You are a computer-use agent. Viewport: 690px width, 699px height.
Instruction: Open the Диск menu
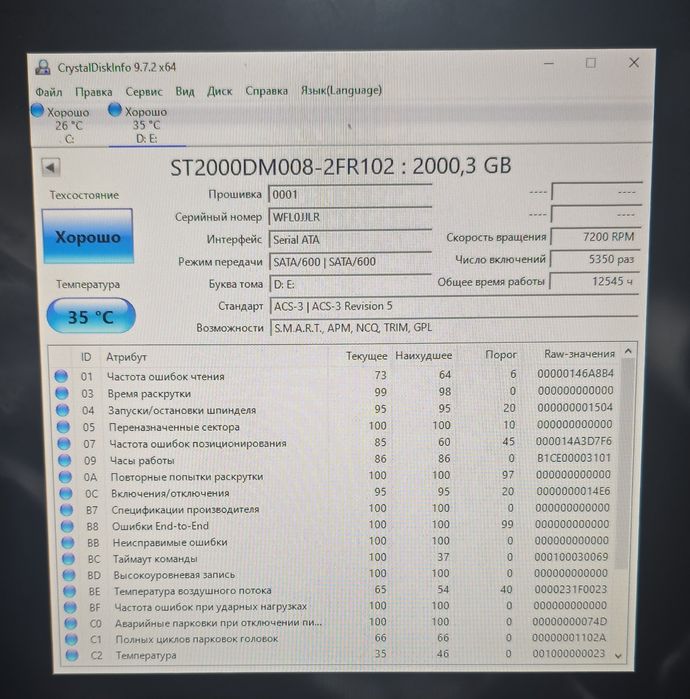point(219,91)
